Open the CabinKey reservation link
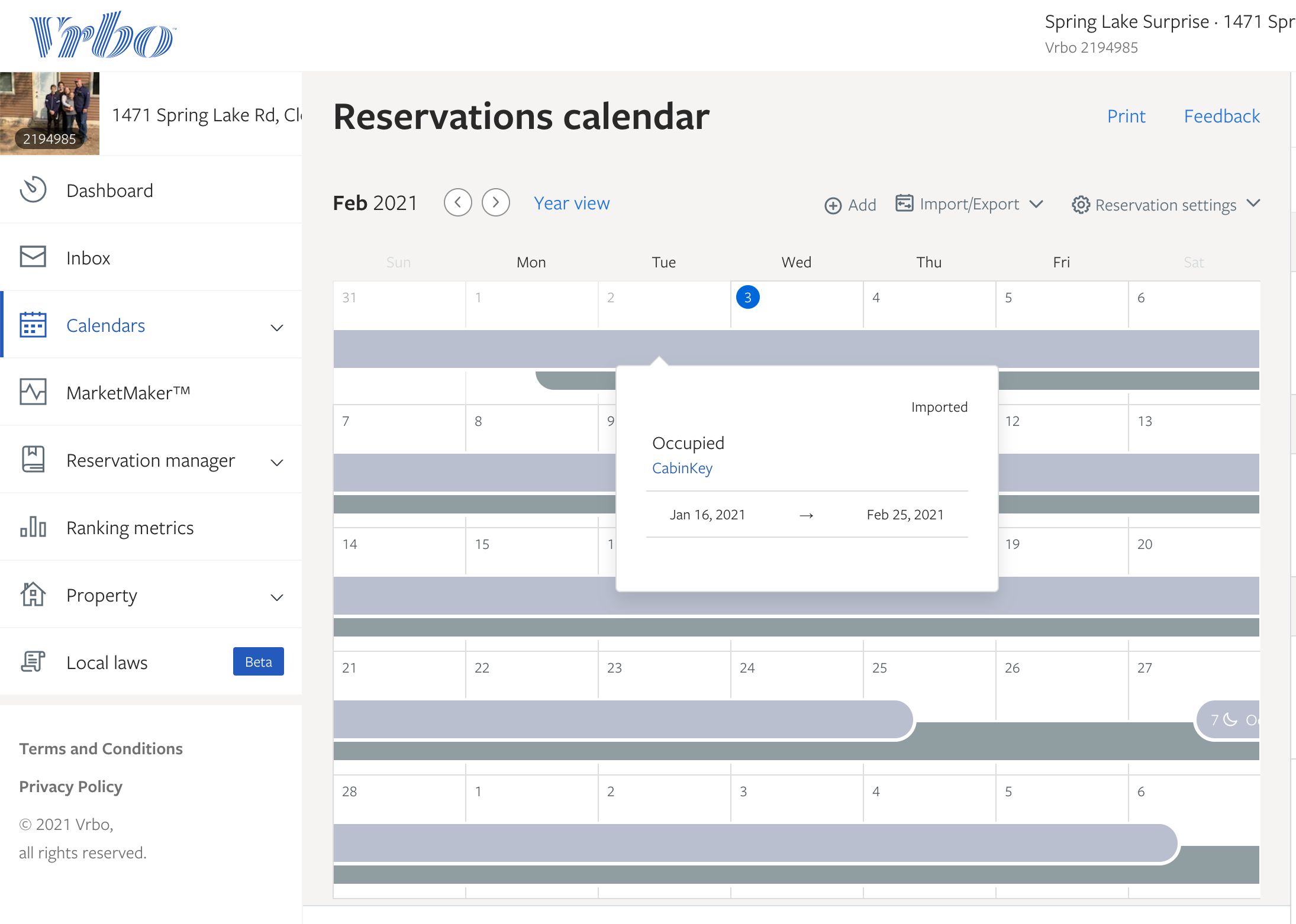The height and width of the screenshot is (924, 1296). (x=683, y=468)
